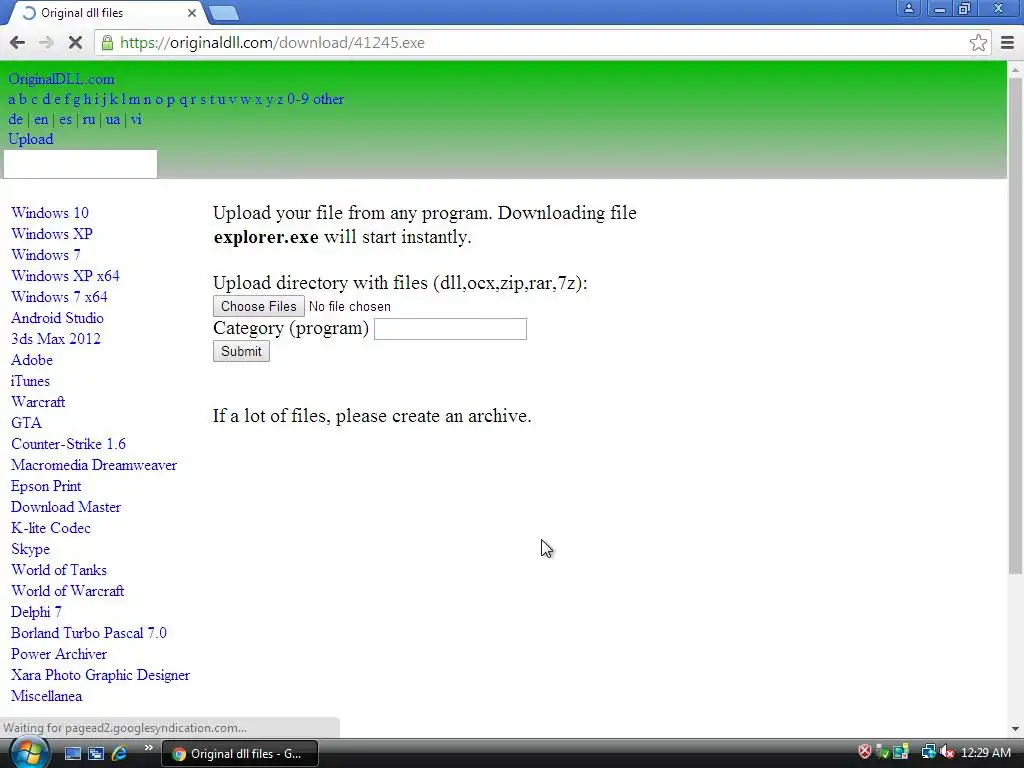Stop loading the page with the X button
The width and height of the screenshot is (1024, 768).
pyautogui.click(x=75, y=42)
